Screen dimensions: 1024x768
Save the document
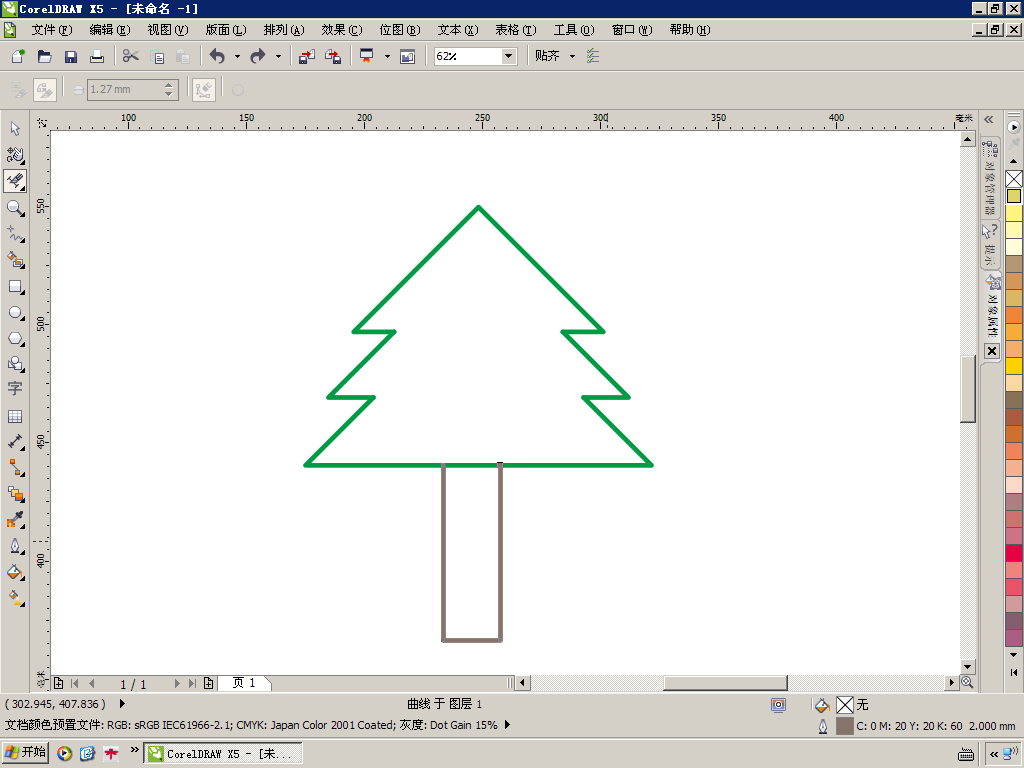click(x=71, y=56)
